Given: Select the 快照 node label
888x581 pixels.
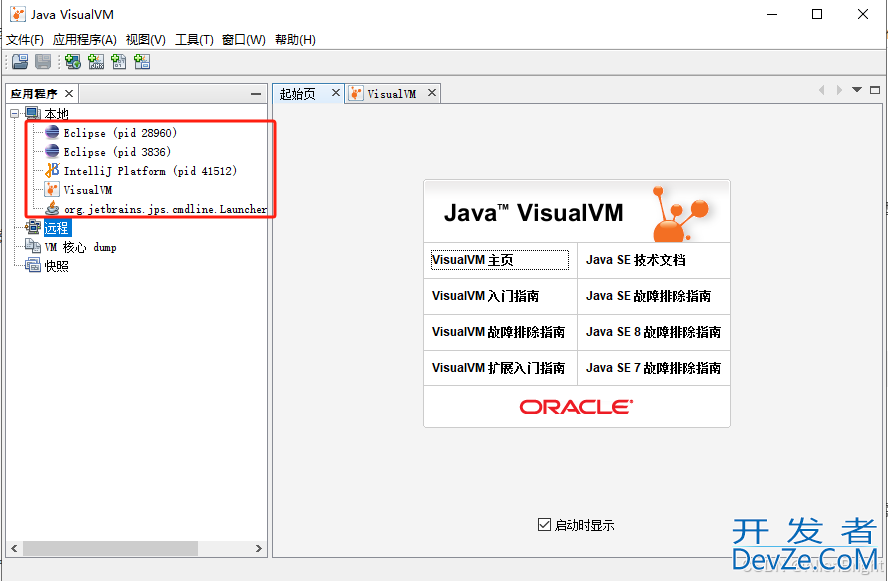Looking at the screenshot, I should click(x=57, y=266).
